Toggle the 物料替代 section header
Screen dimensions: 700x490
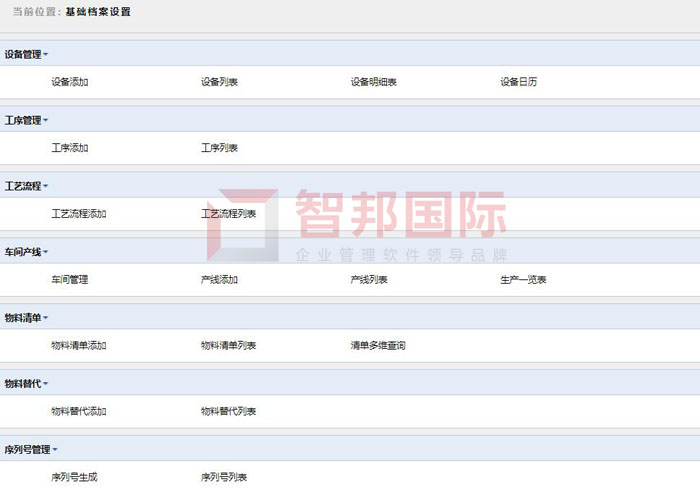(x=26, y=384)
